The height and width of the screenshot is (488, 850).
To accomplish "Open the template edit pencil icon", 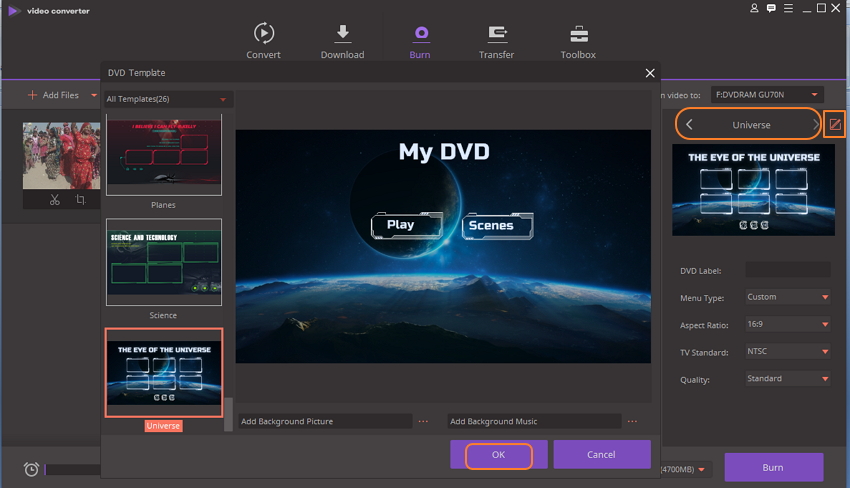I will click(835, 125).
